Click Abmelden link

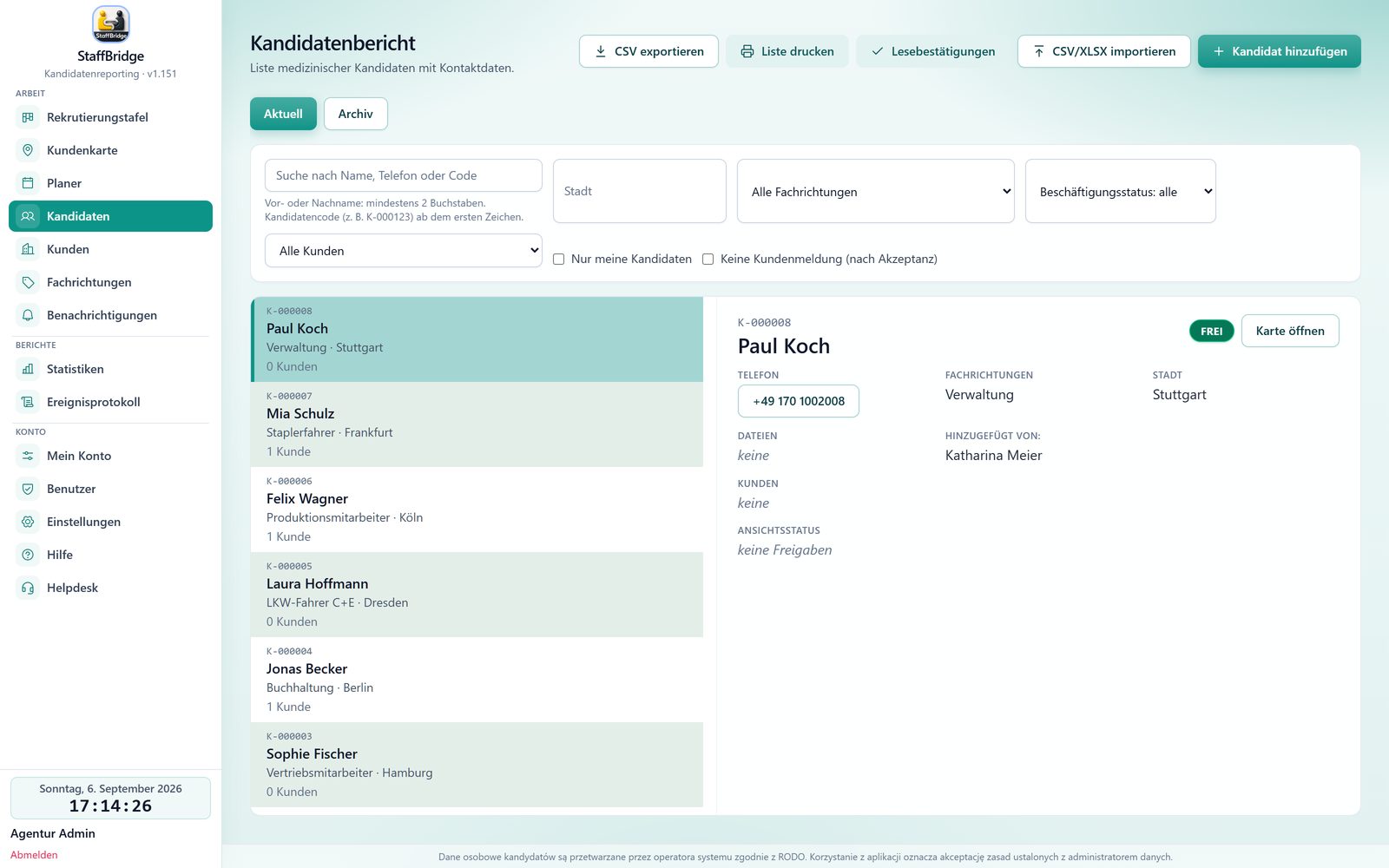tap(34, 855)
